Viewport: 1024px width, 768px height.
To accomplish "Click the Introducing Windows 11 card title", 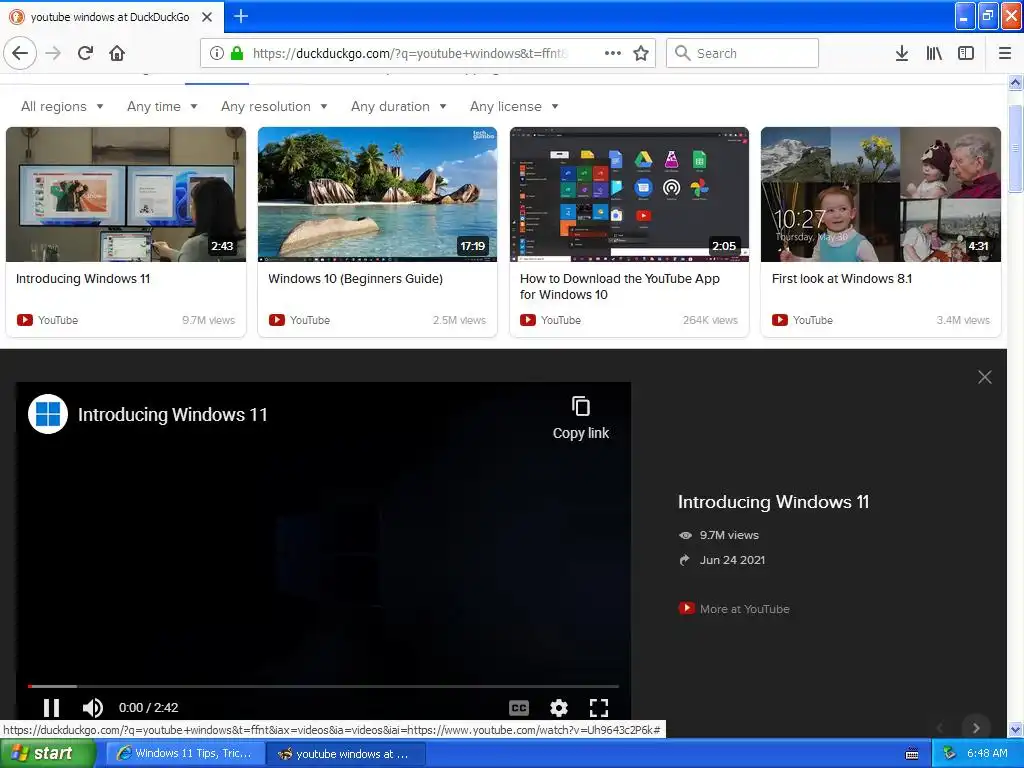I will 83,279.
